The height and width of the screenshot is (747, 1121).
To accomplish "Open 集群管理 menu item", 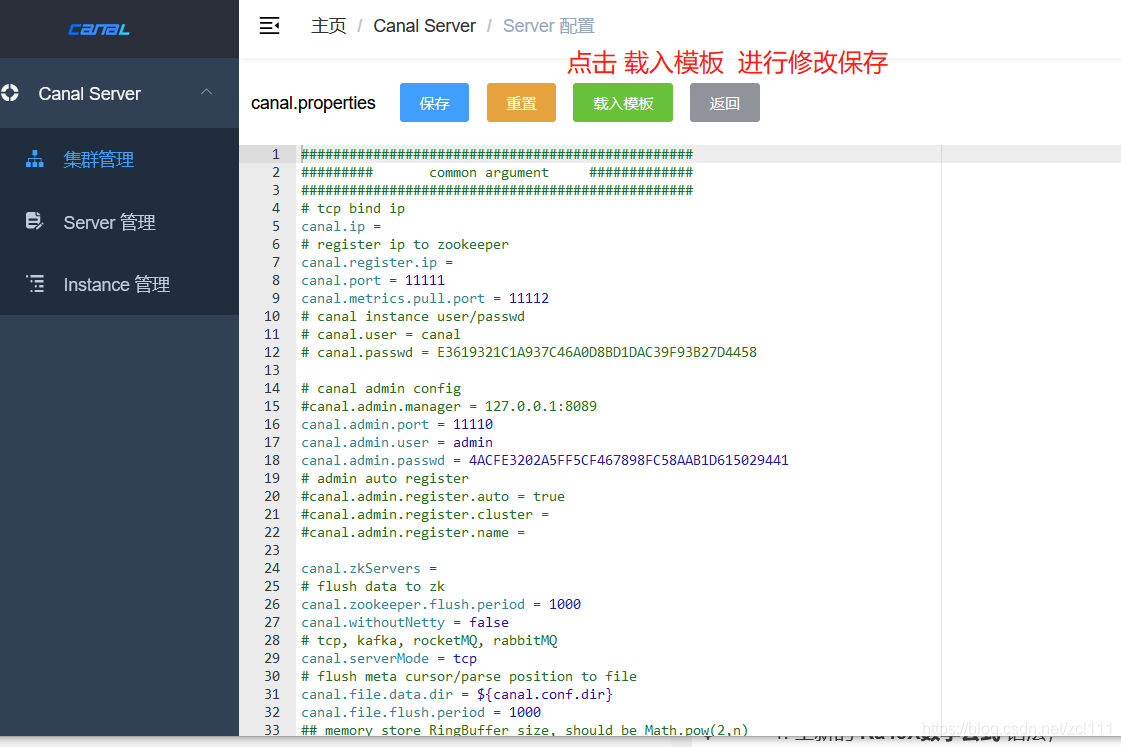I will point(119,159).
